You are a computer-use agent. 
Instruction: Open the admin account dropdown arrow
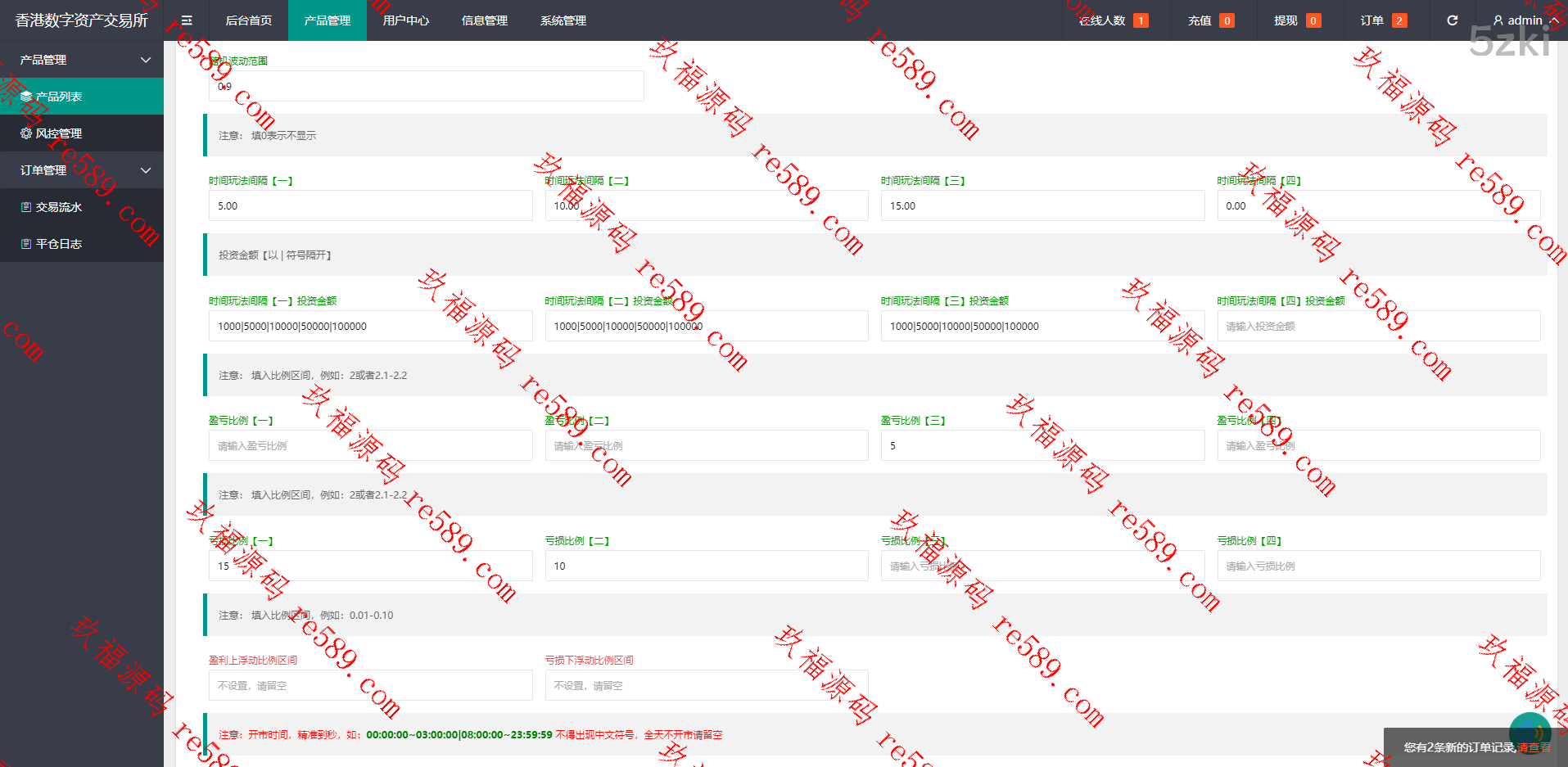[x=1553, y=20]
